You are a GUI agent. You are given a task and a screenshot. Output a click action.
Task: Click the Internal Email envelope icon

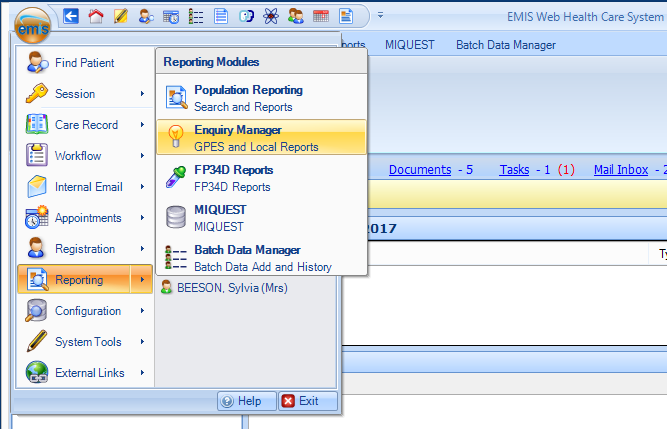coord(37,186)
